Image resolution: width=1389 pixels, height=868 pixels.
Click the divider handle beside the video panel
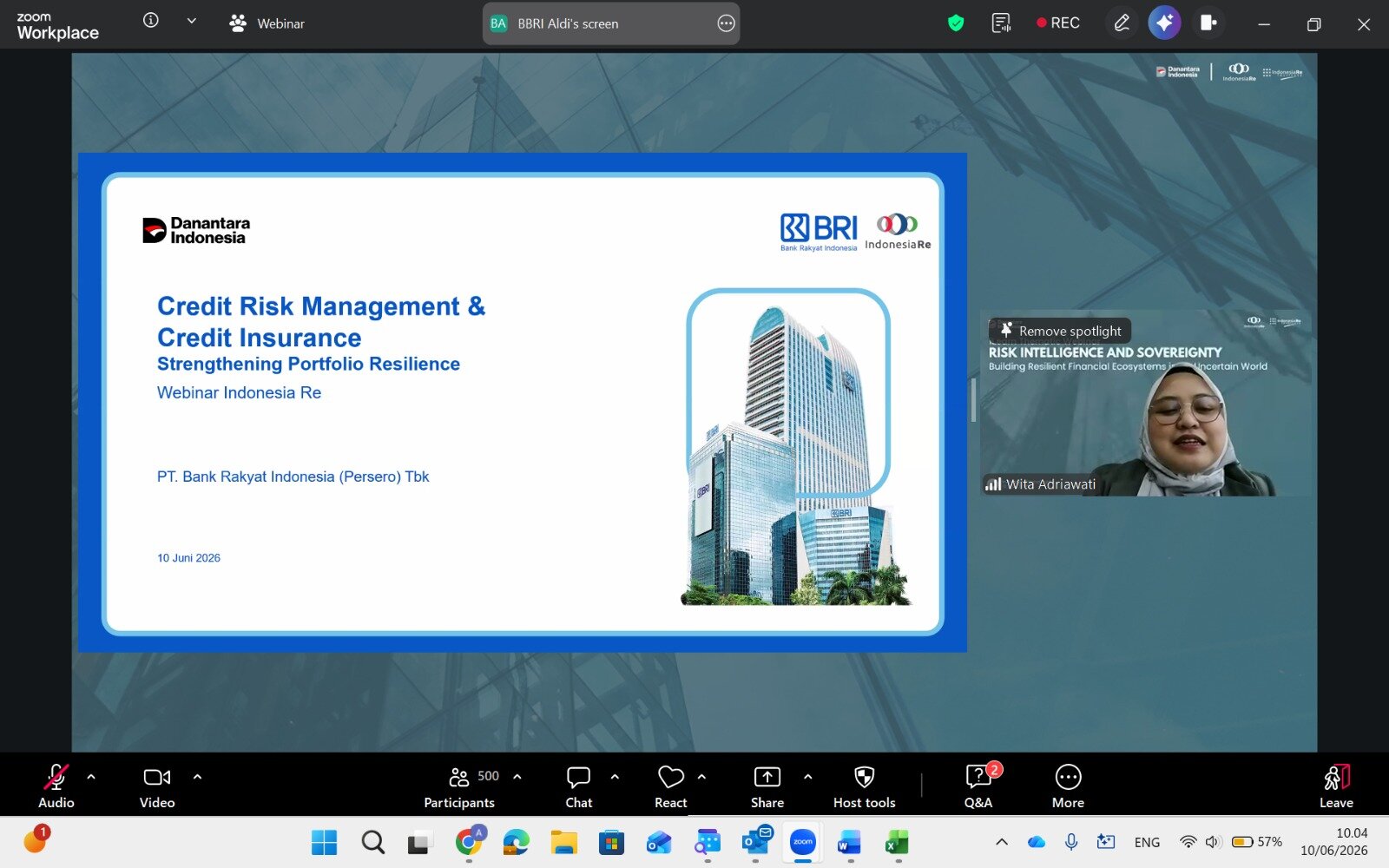[973, 400]
